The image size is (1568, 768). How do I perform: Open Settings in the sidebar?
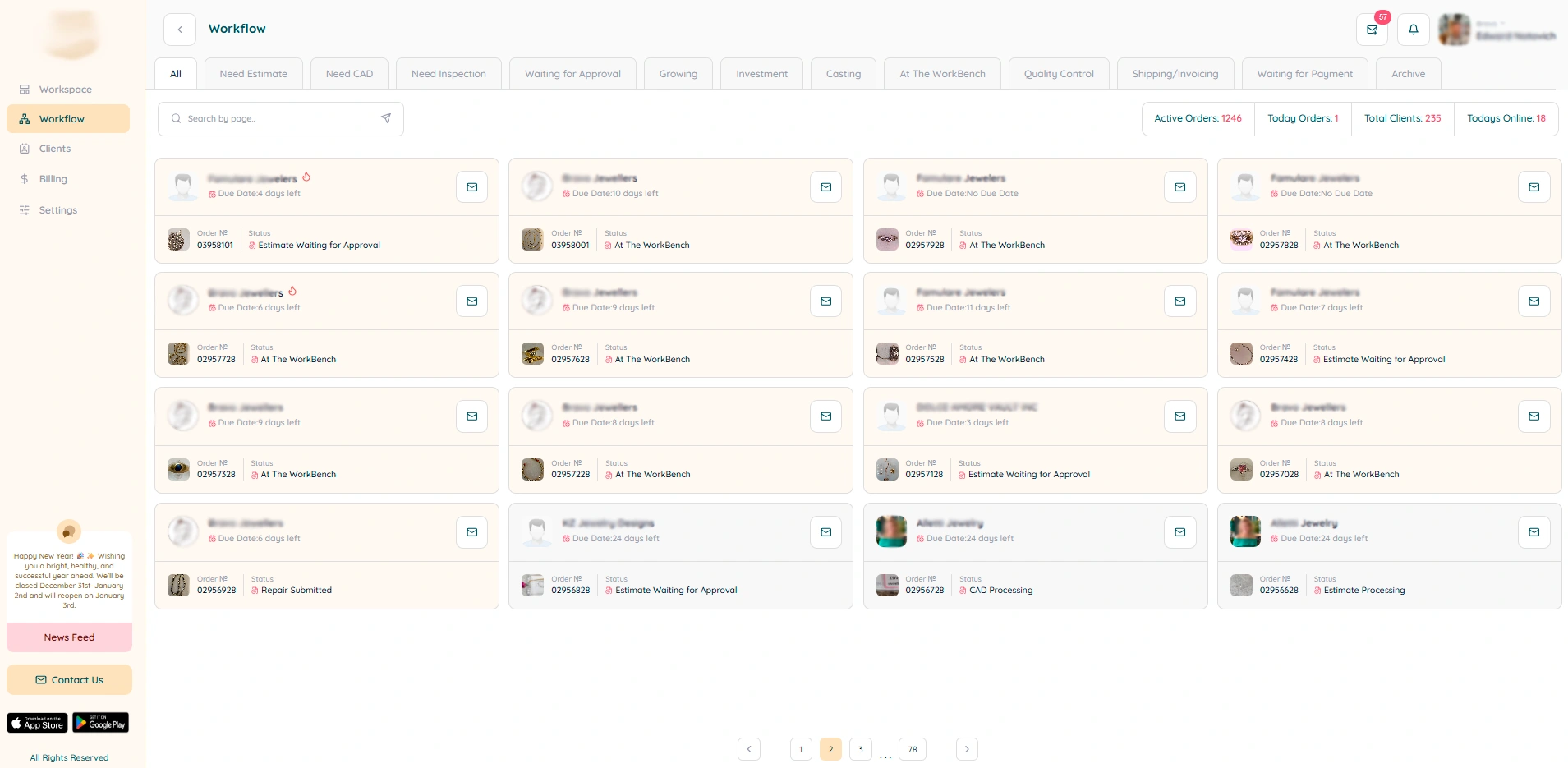(x=67, y=210)
